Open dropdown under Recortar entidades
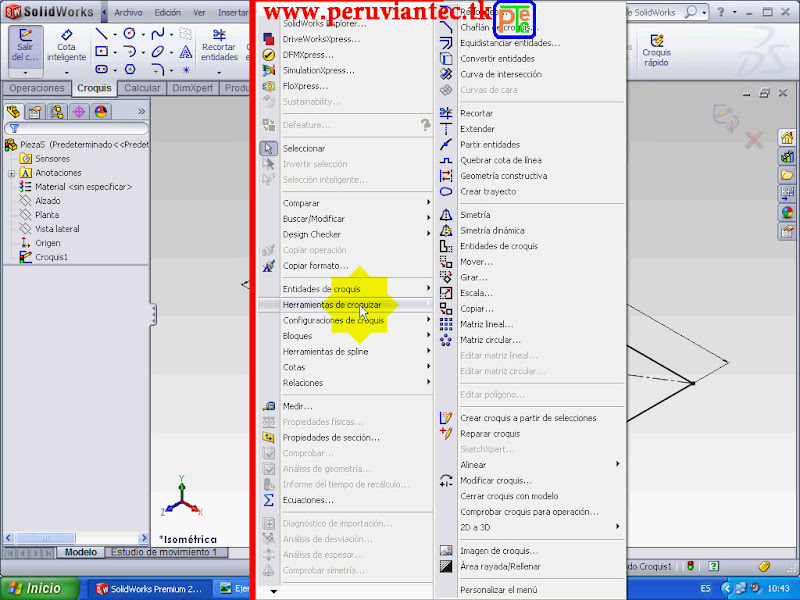This screenshot has width=800, height=600. (219, 72)
